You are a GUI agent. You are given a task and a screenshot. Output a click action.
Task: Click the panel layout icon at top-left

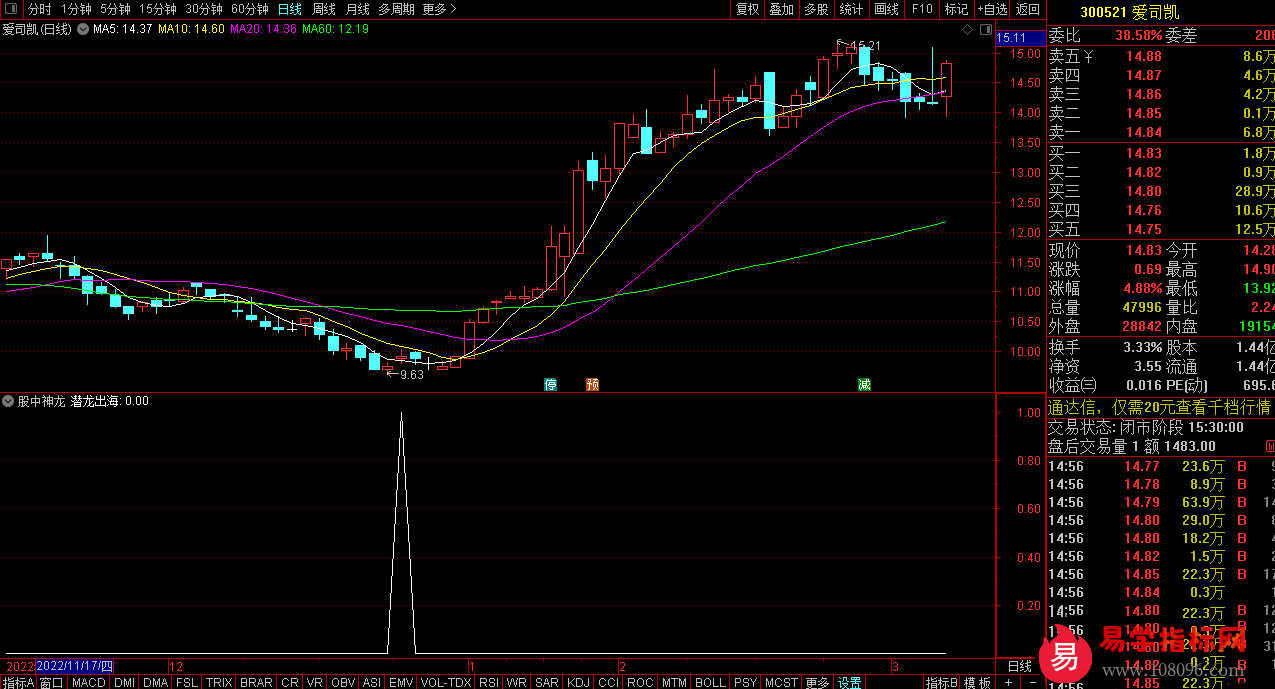tap(12, 9)
